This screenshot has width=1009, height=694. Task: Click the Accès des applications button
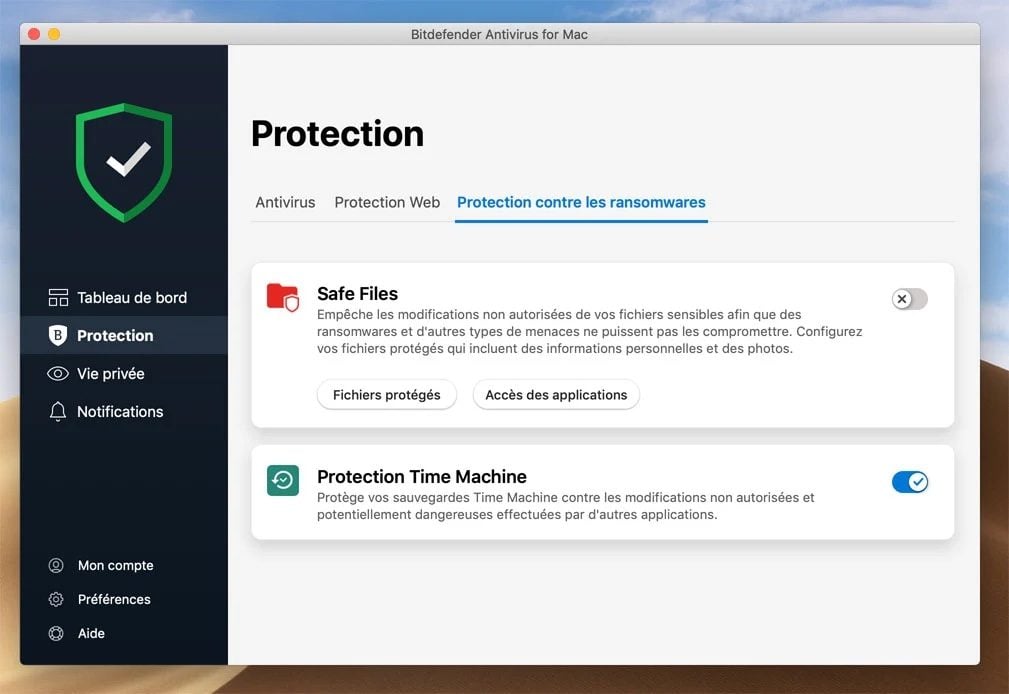(x=556, y=395)
